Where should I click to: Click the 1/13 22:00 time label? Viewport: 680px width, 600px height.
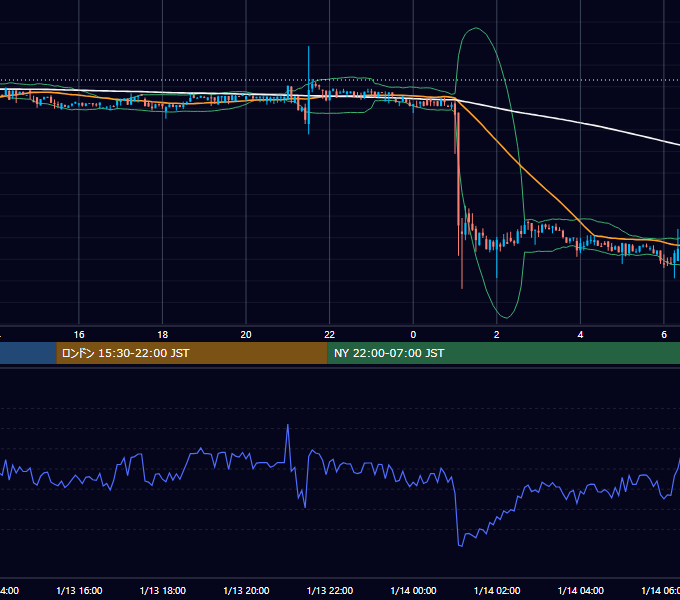[x=330, y=590]
